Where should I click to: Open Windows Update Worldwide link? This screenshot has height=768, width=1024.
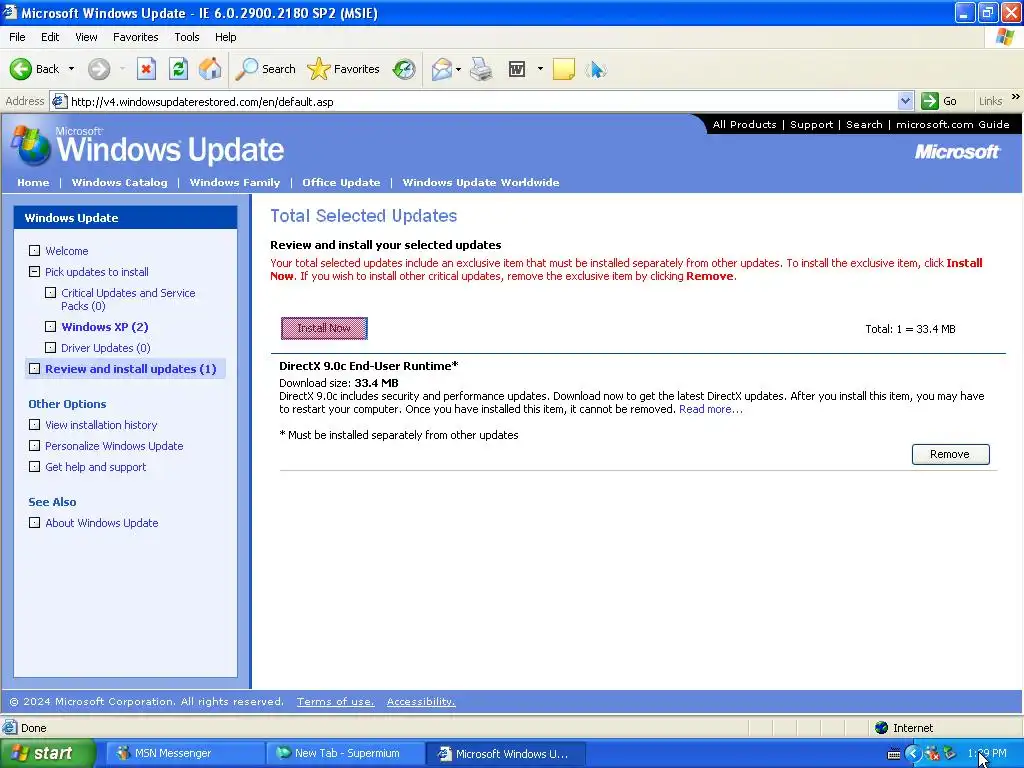[481, 182]
